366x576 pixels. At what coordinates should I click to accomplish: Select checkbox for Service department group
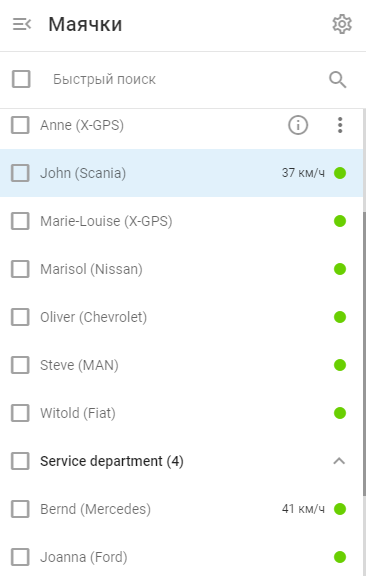point(20,461)
